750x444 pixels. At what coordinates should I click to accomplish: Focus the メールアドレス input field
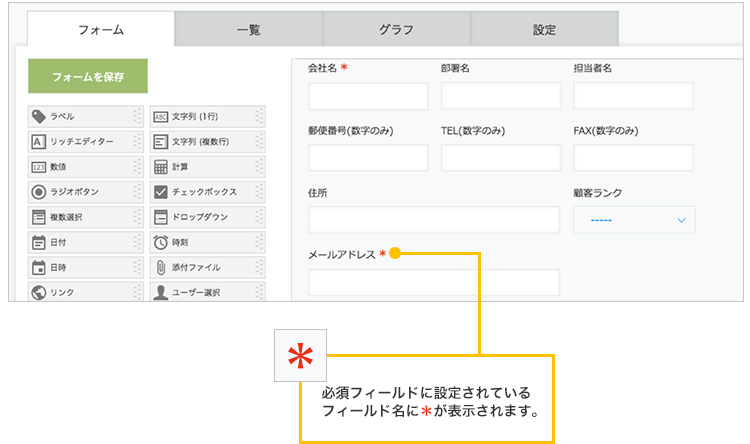point(434,283)
